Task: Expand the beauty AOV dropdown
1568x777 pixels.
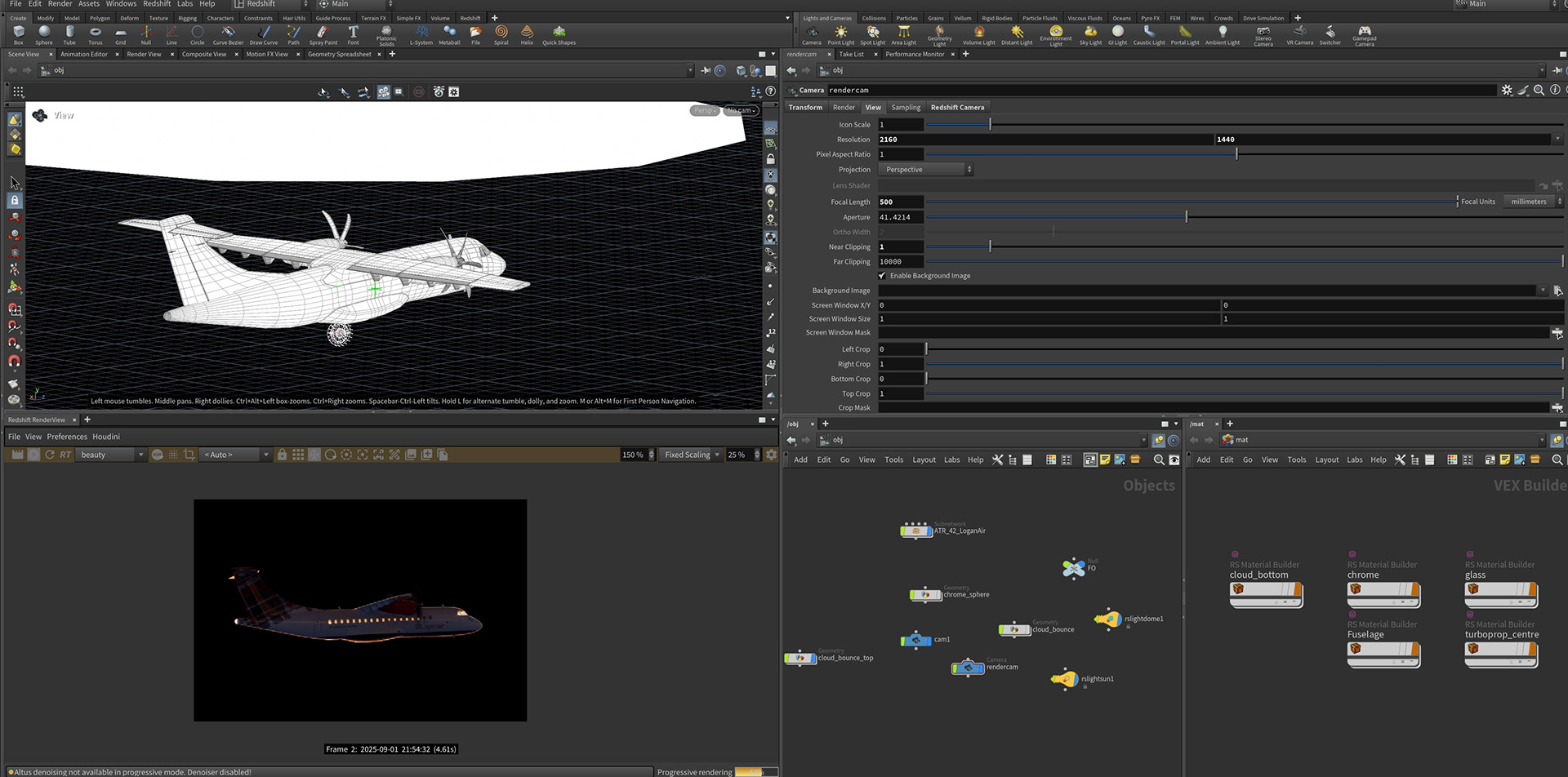Action: (x=111, y=455)
